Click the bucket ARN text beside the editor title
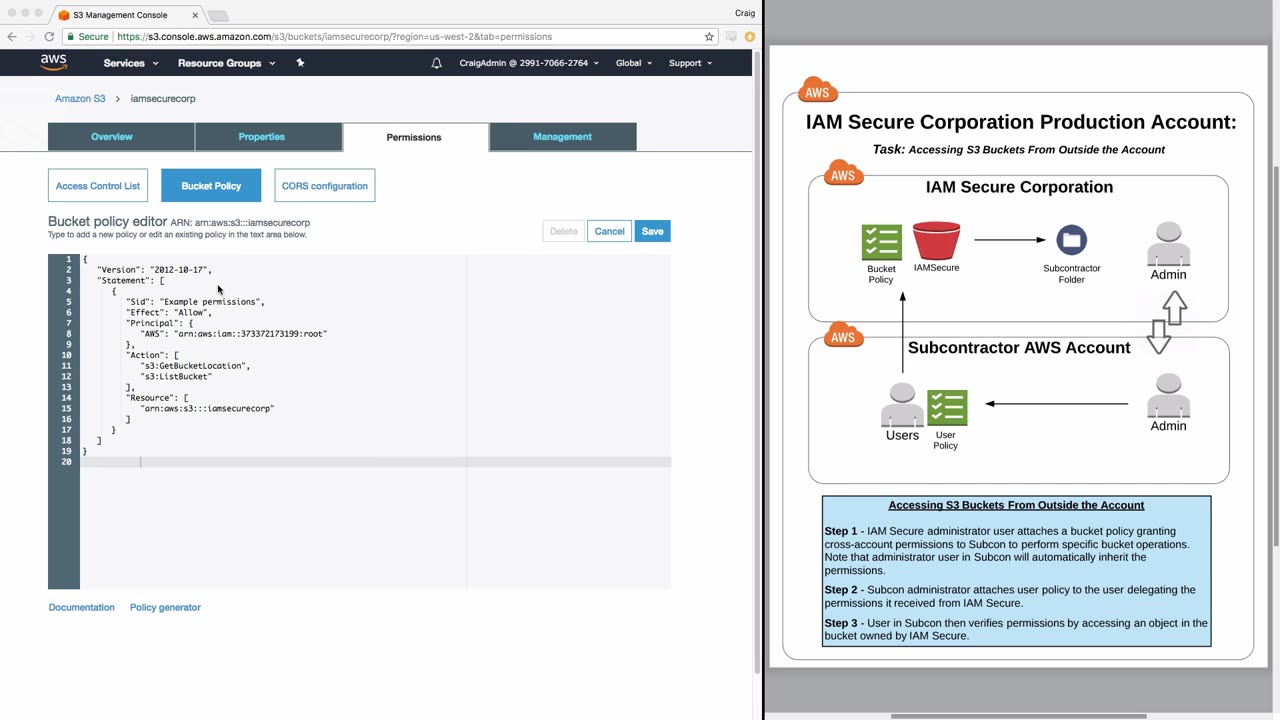The height and width of the screenshot is (720, 1280). (240, 223)
